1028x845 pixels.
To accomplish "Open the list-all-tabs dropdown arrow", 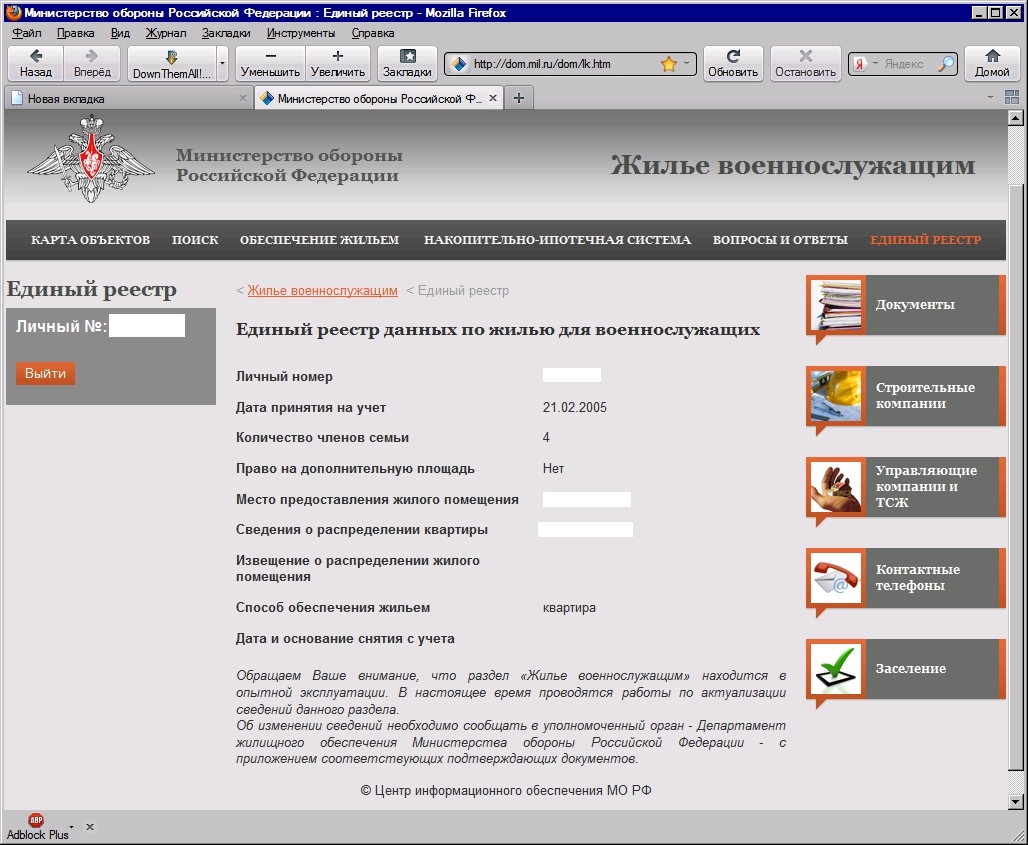I will 990,98.
